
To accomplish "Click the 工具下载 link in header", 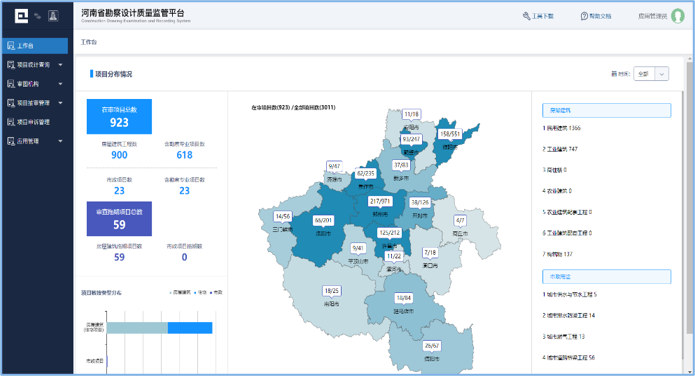I will 543,16.
